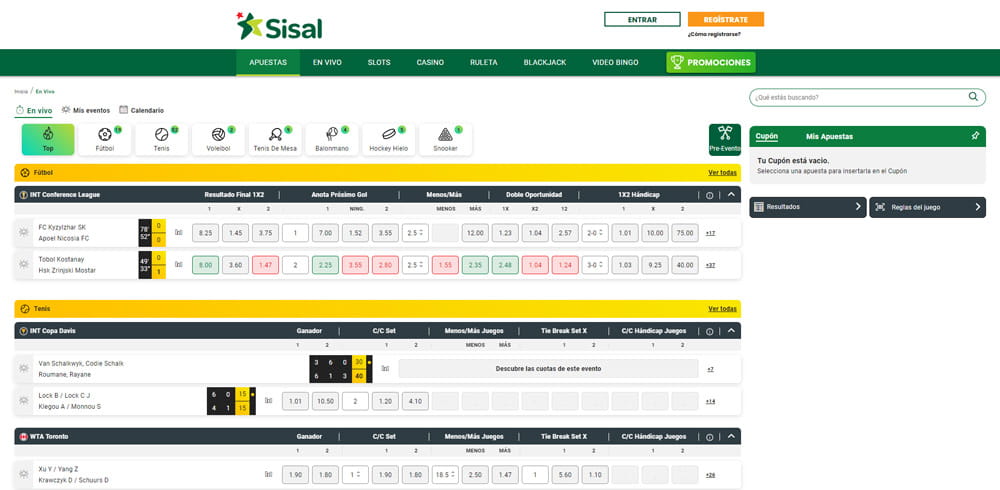Open the Blackjack tab
The height and width of the screenshot is (490, 1000).
click(x=545, y=63)
